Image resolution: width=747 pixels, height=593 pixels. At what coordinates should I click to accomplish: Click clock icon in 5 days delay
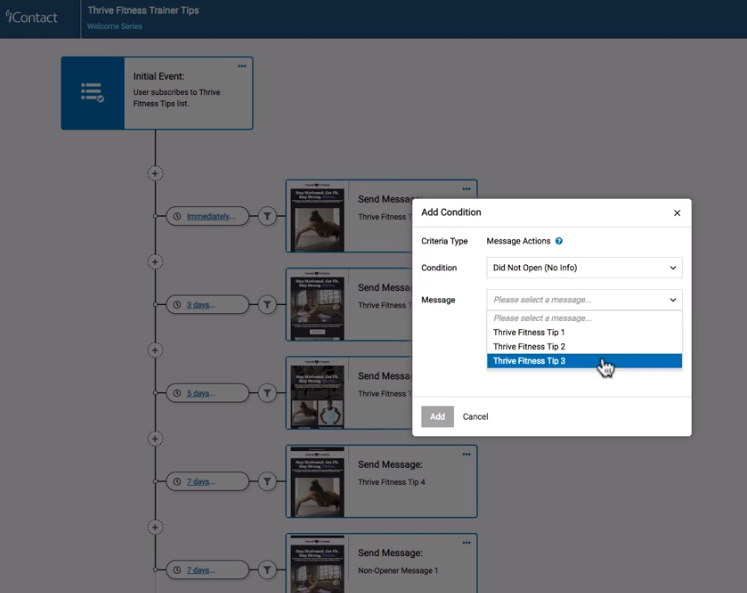[x=177, y=393]
